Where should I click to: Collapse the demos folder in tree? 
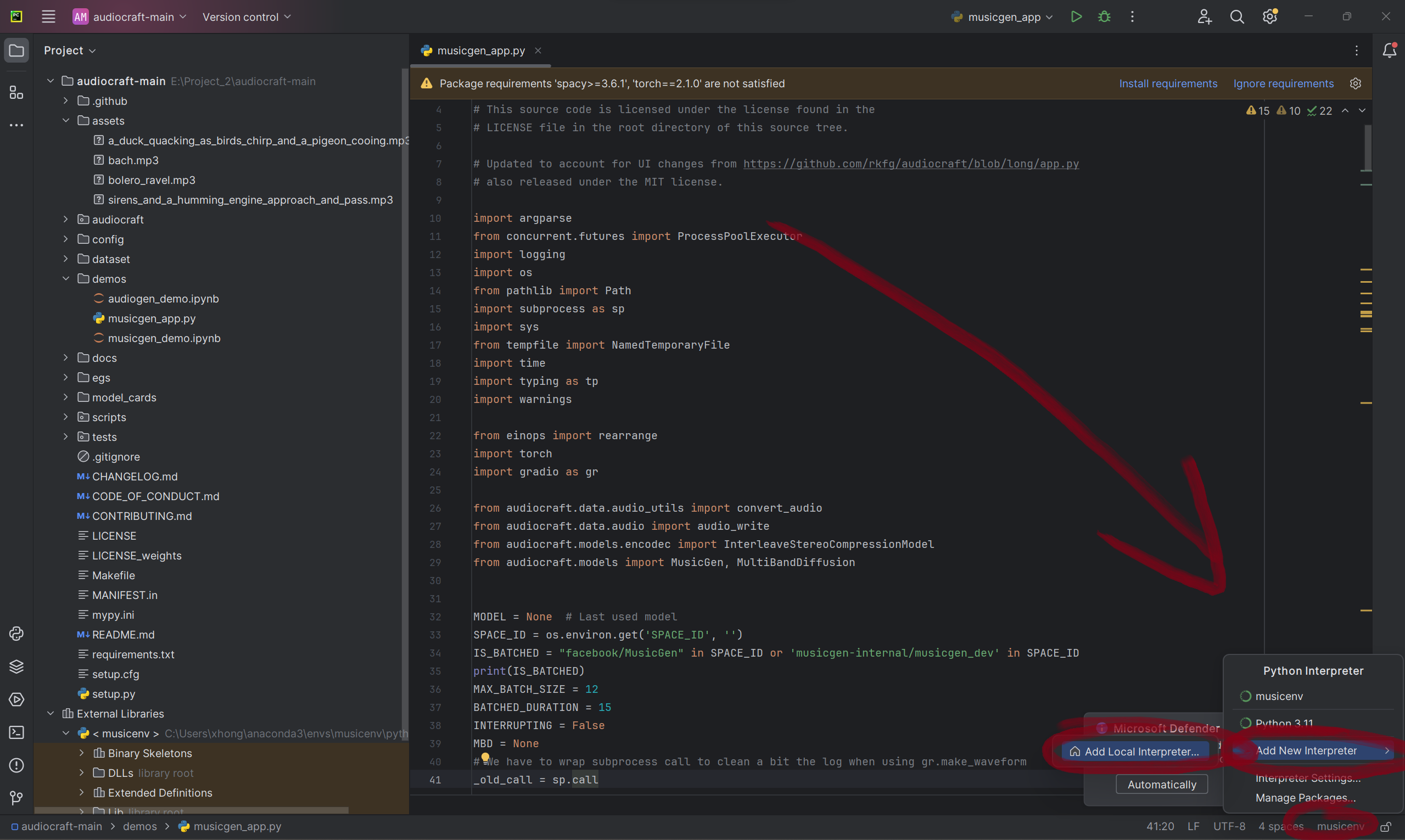[64, 278]
